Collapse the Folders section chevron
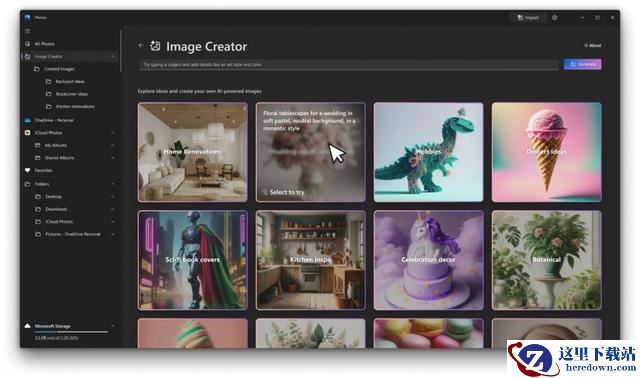 tap(113, 184)
